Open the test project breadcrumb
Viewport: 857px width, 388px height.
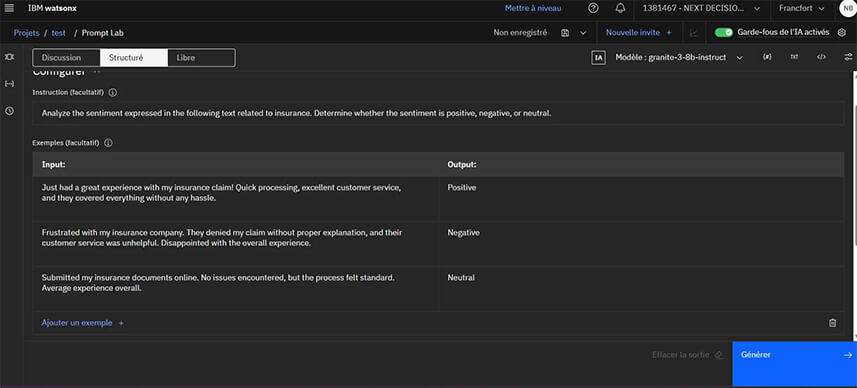pyautogui.click(x=58, y=33)
